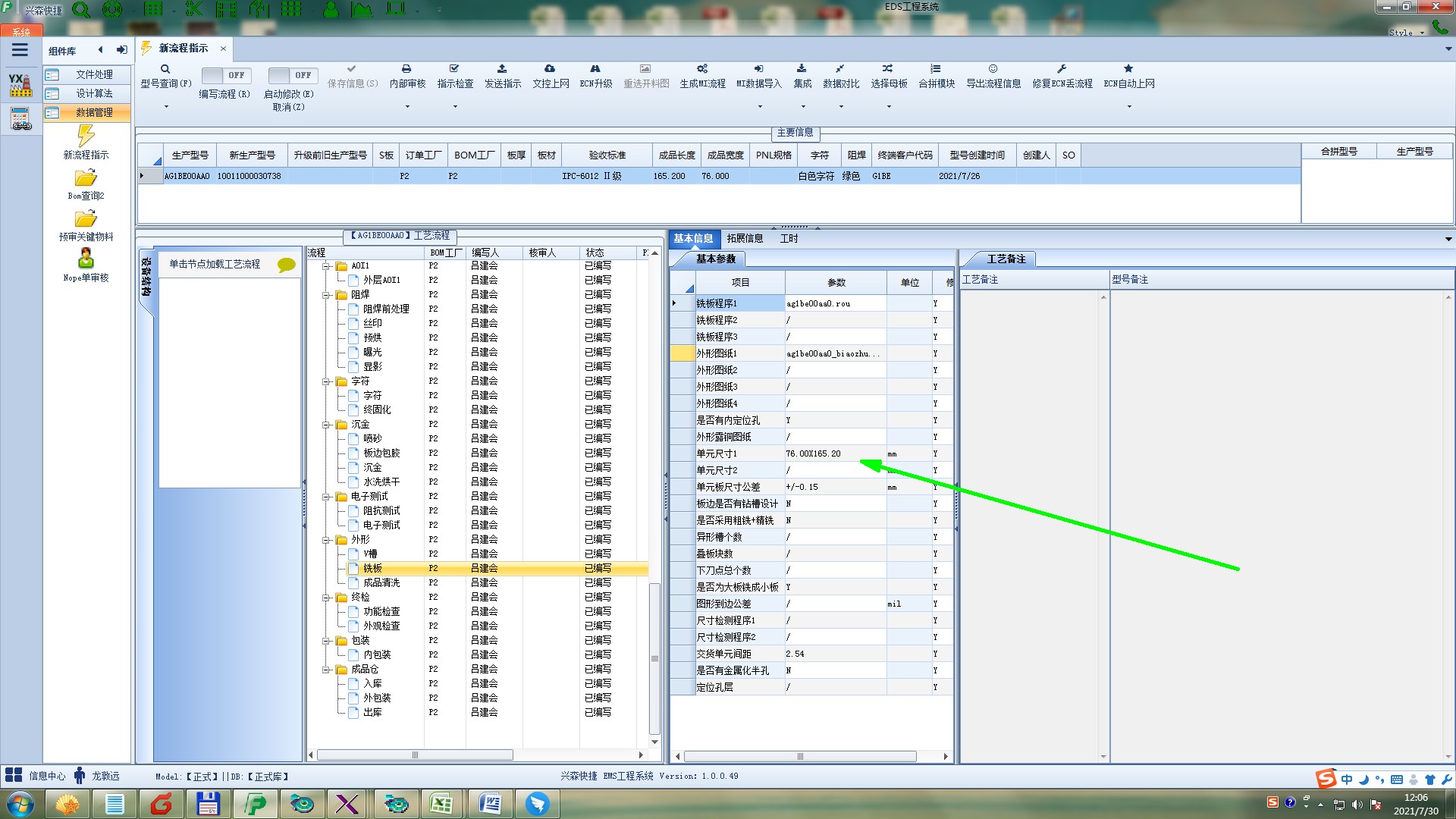1456x819 pixels.
Task: Switch to the 拓展信息 tab
Action: point(745,238)
